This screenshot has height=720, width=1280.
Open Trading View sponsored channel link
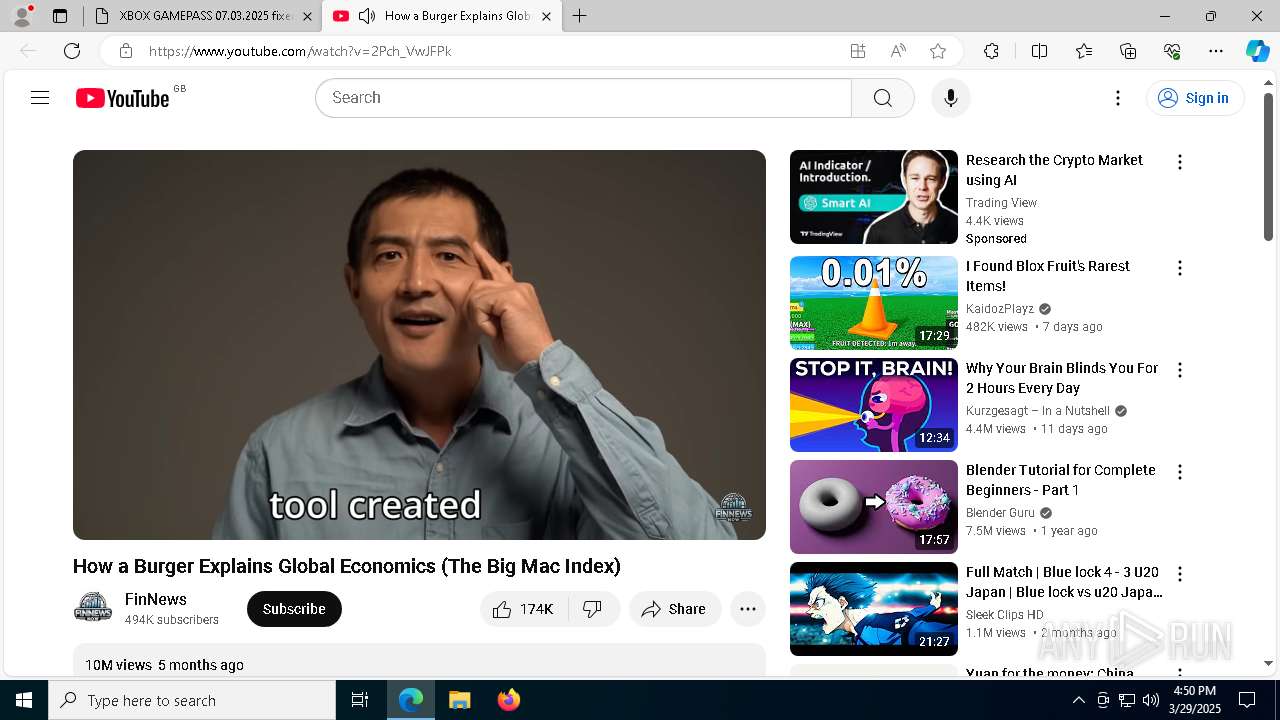[x=1001, y=202]
